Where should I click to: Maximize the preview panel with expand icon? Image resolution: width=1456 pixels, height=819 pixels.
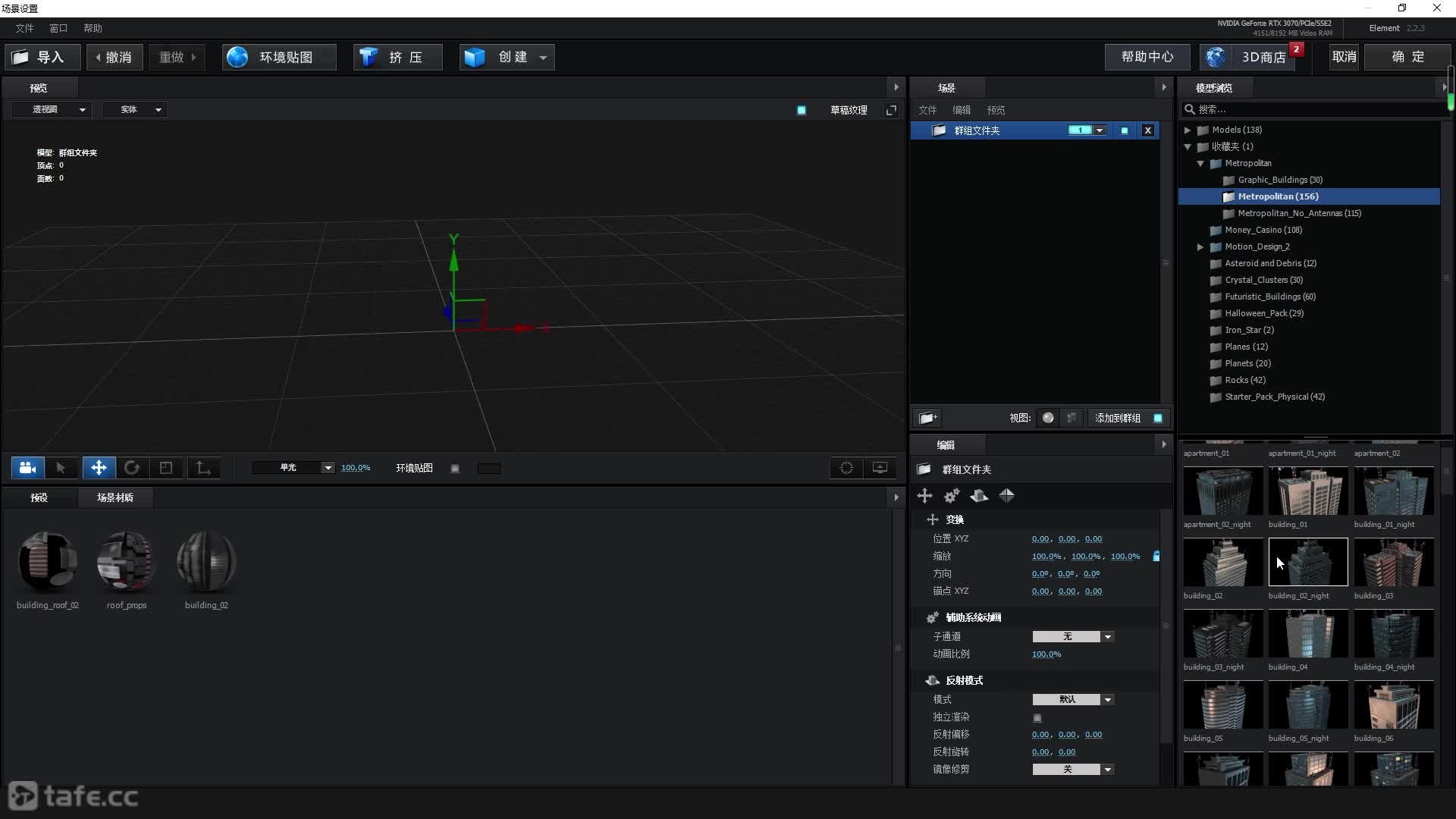(x=891, y=110)
